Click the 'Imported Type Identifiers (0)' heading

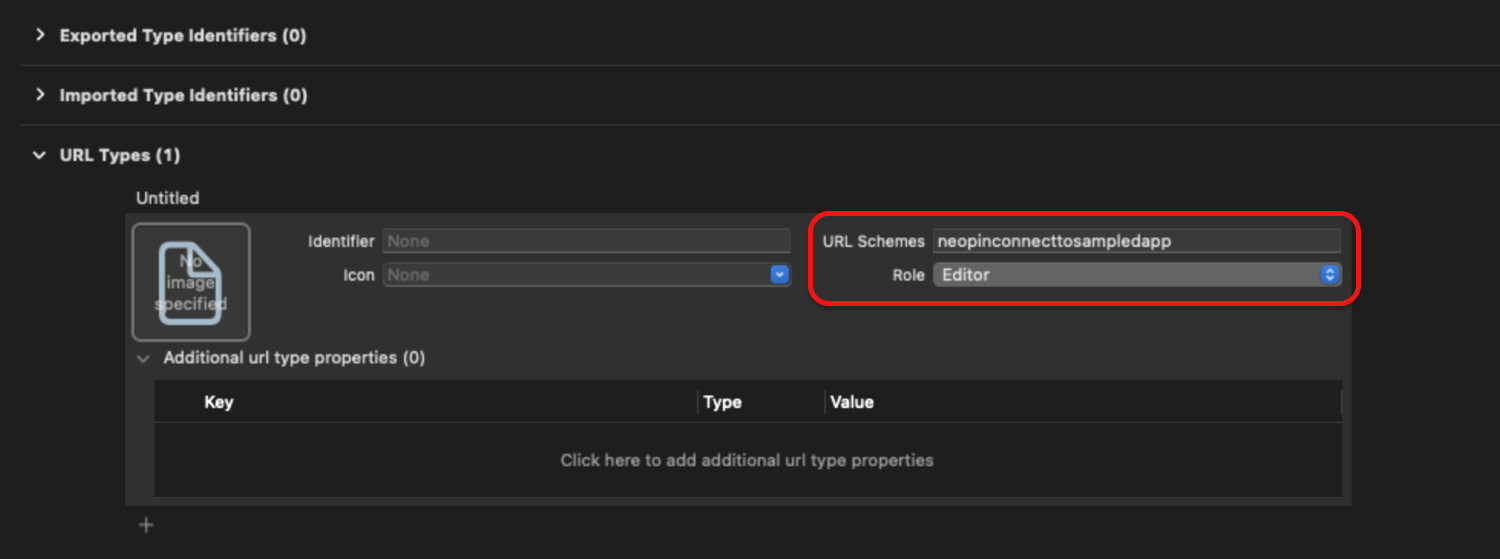tap(183, 95)
